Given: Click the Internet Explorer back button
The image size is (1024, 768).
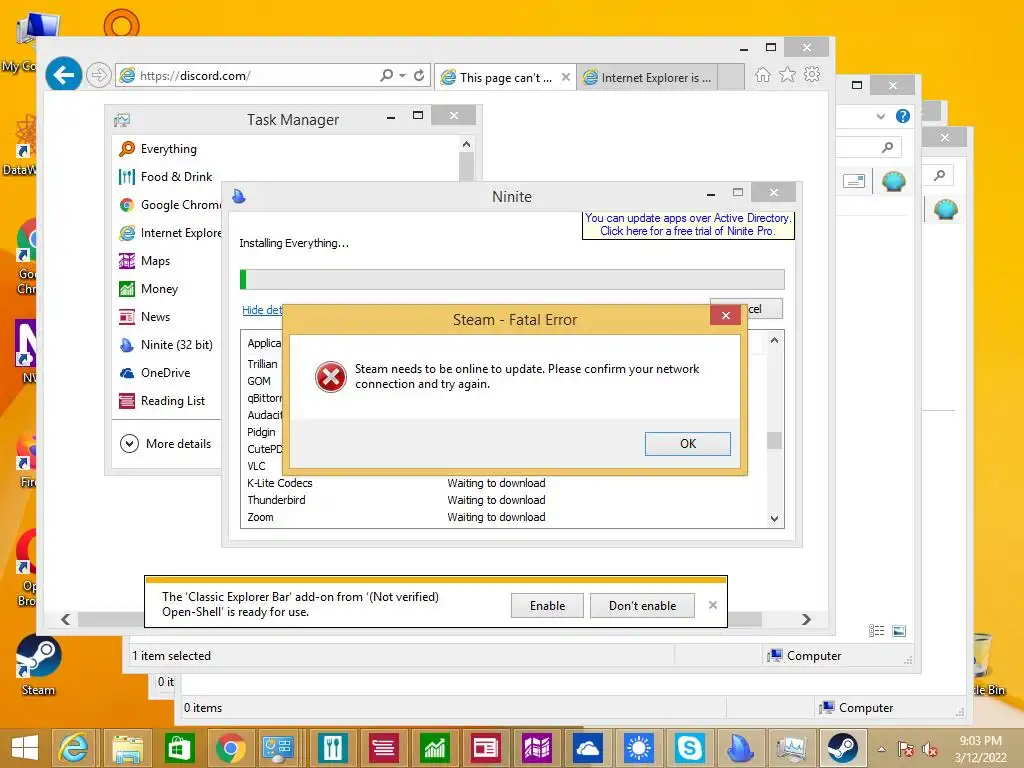Looking at the screenshot, I should click(63, 75).
